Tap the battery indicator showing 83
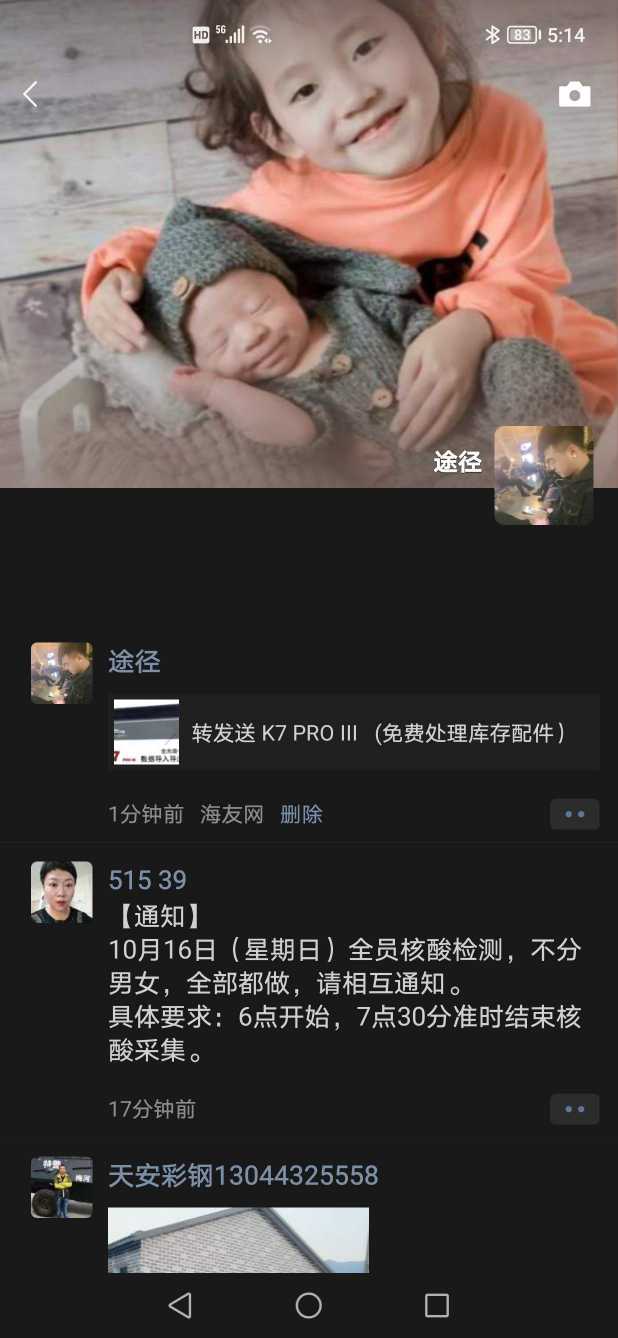 coord(523,35)
